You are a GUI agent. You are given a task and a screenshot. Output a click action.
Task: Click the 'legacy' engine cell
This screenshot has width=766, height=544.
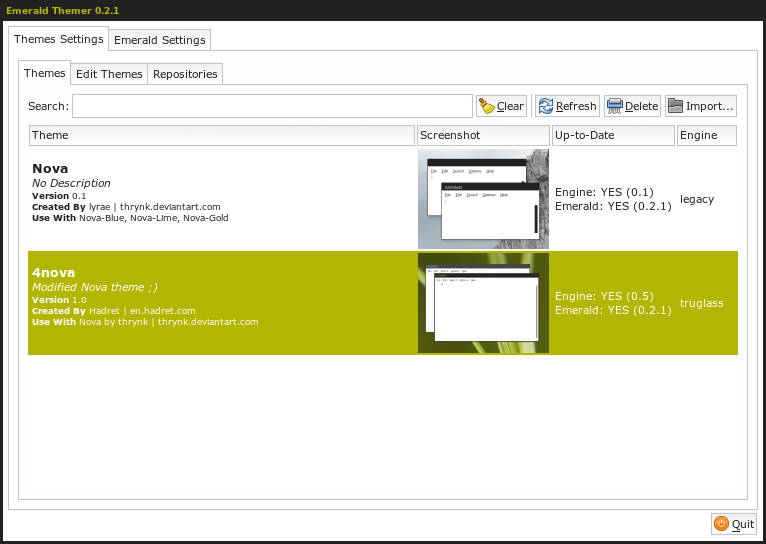pyautogui.click(x=697, y=199)
